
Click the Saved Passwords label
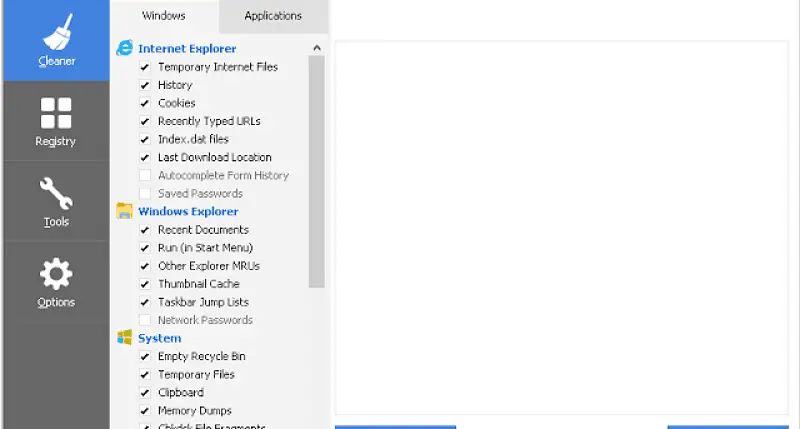pyautogui.click(x=200, y=193)
